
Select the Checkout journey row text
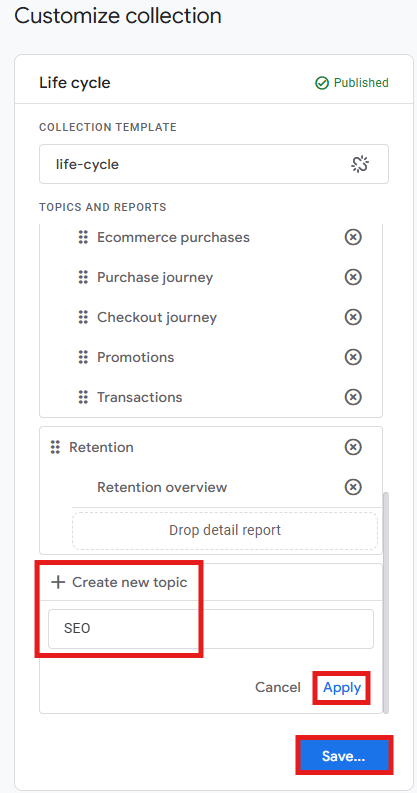click(x=157, y=317)
